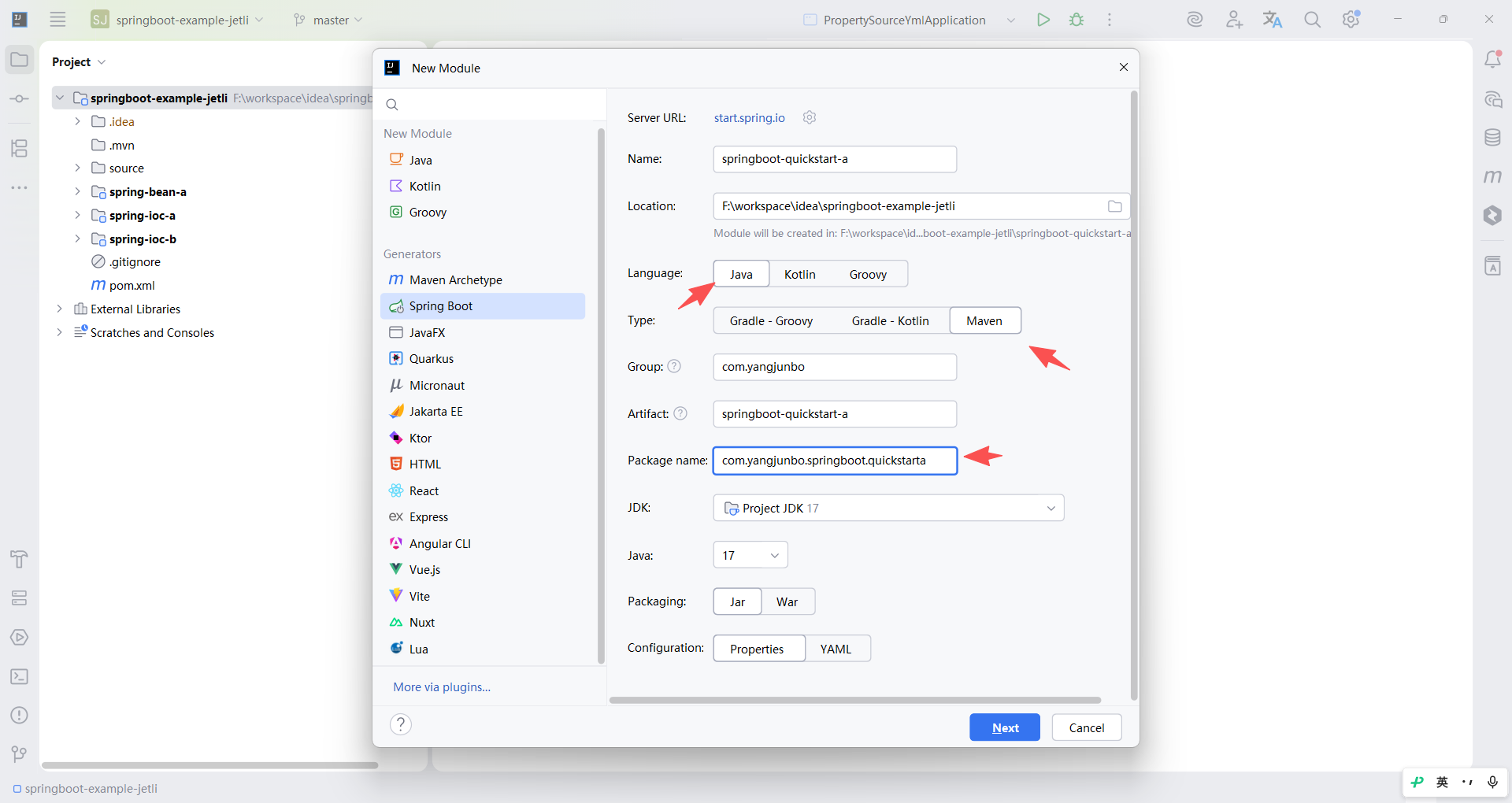Switch configuration format to YAML
The width and height of the screenshot is (1512, 803).
(x=836, y=649)
